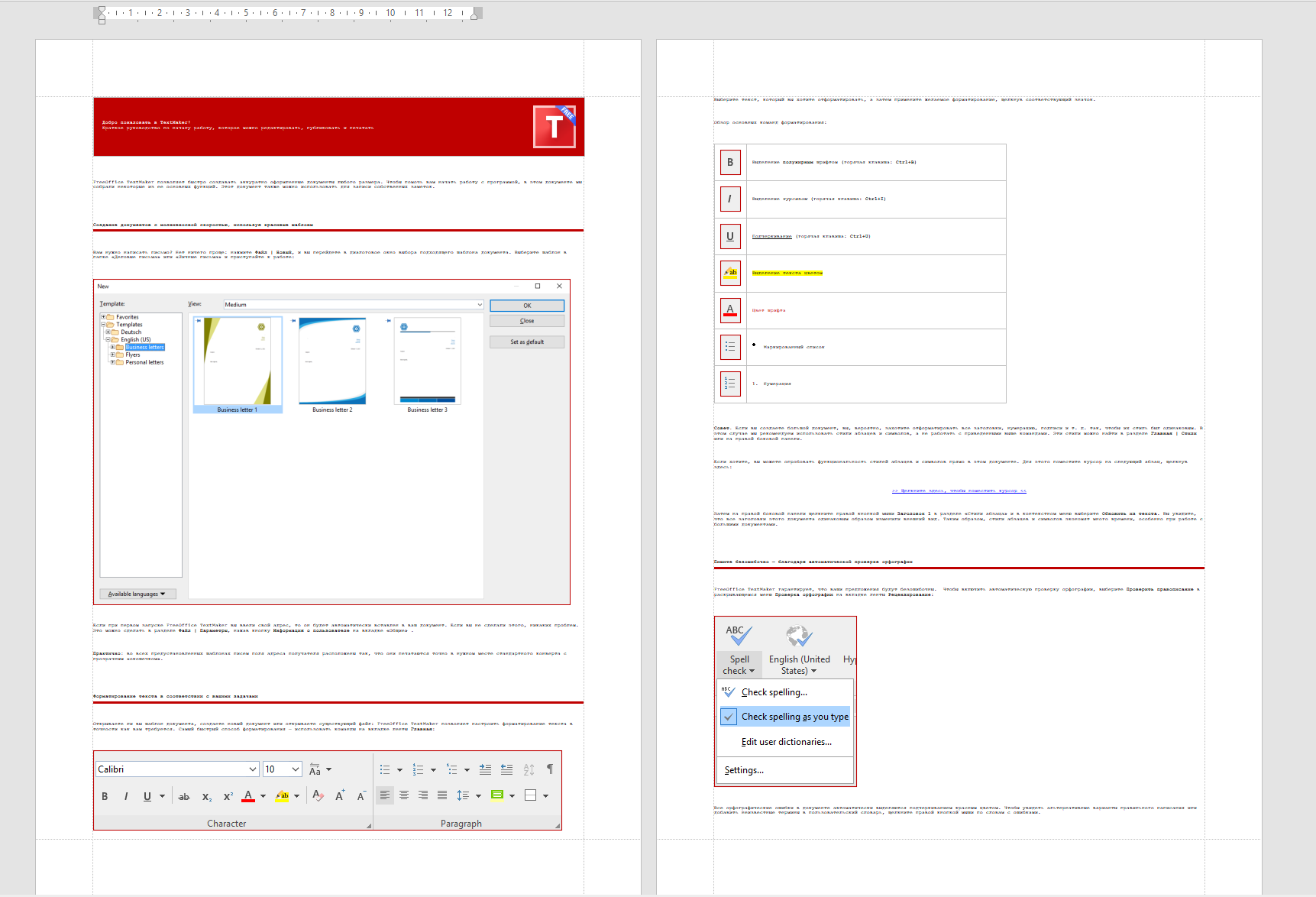
Task: Select the justify alignment icon
Action: (442, 795)
